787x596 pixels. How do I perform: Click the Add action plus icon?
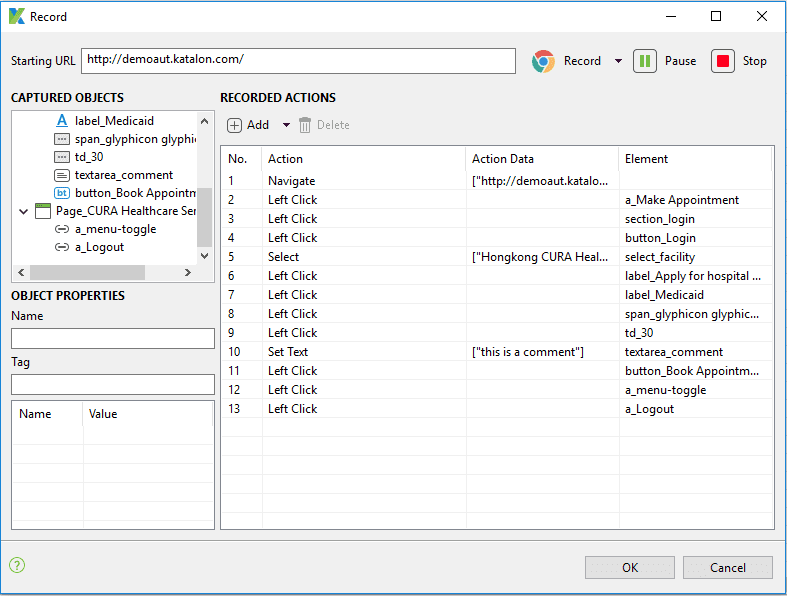(x=235, y=125)
